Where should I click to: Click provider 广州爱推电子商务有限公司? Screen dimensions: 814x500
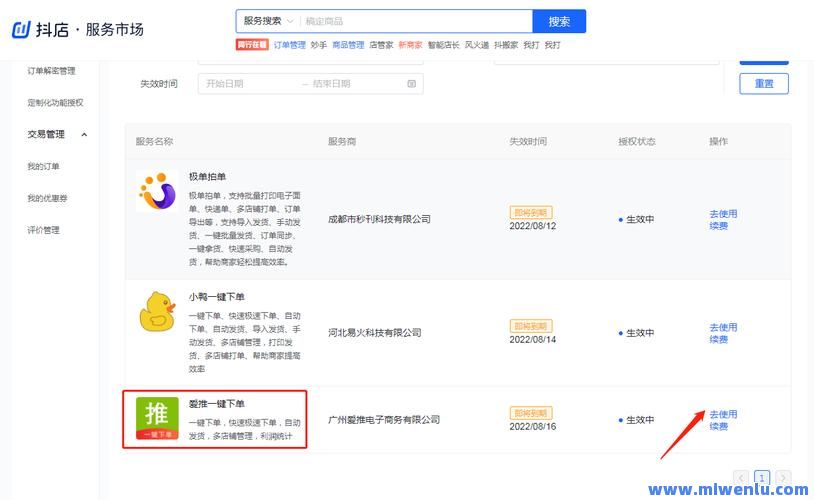click(x=384, y=420)
